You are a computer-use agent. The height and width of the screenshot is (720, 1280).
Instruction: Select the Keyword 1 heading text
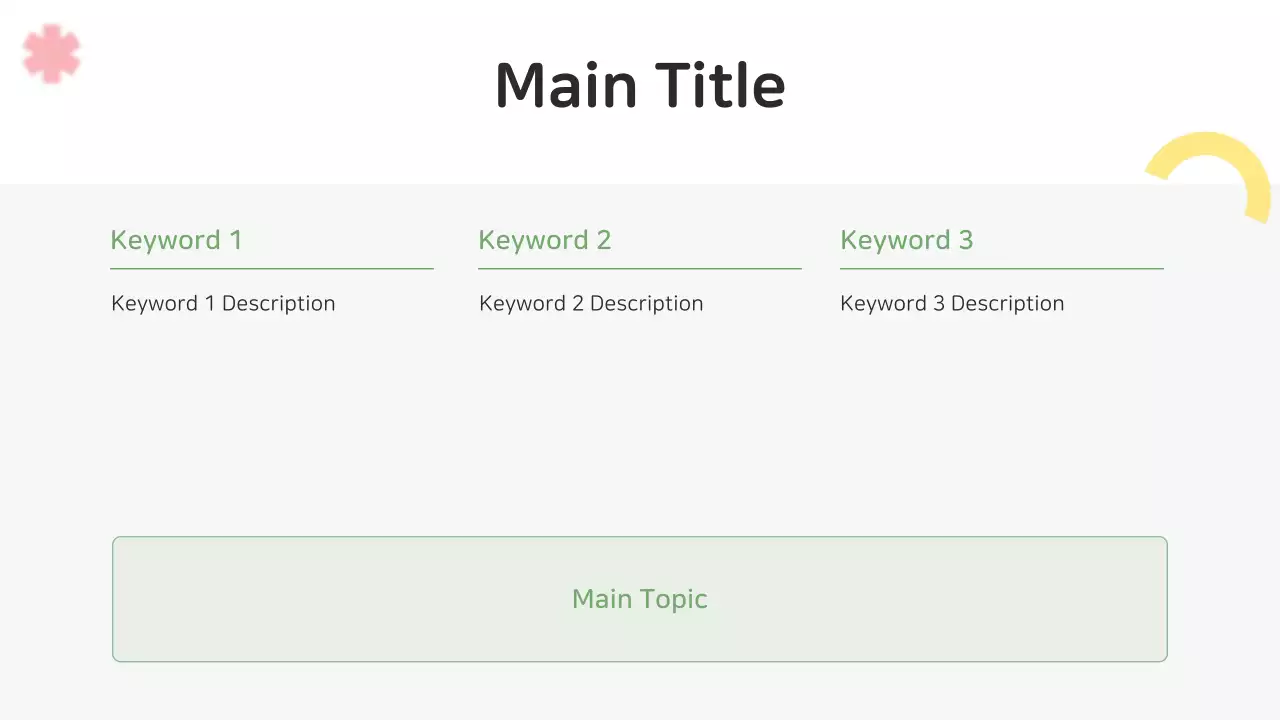pos(176,240)
